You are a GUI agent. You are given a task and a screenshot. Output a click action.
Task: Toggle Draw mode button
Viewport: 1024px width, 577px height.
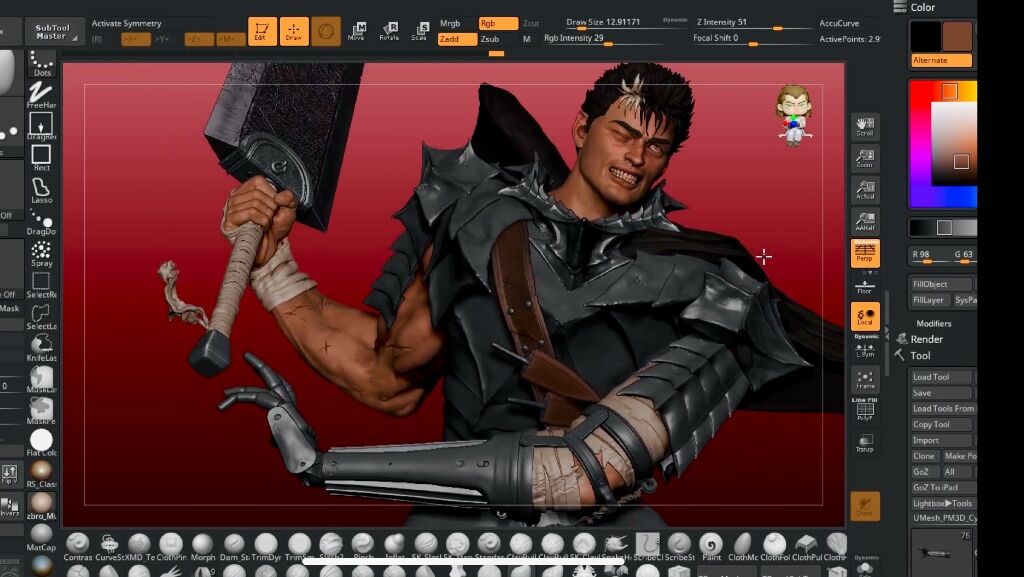(x=294, y=31)
